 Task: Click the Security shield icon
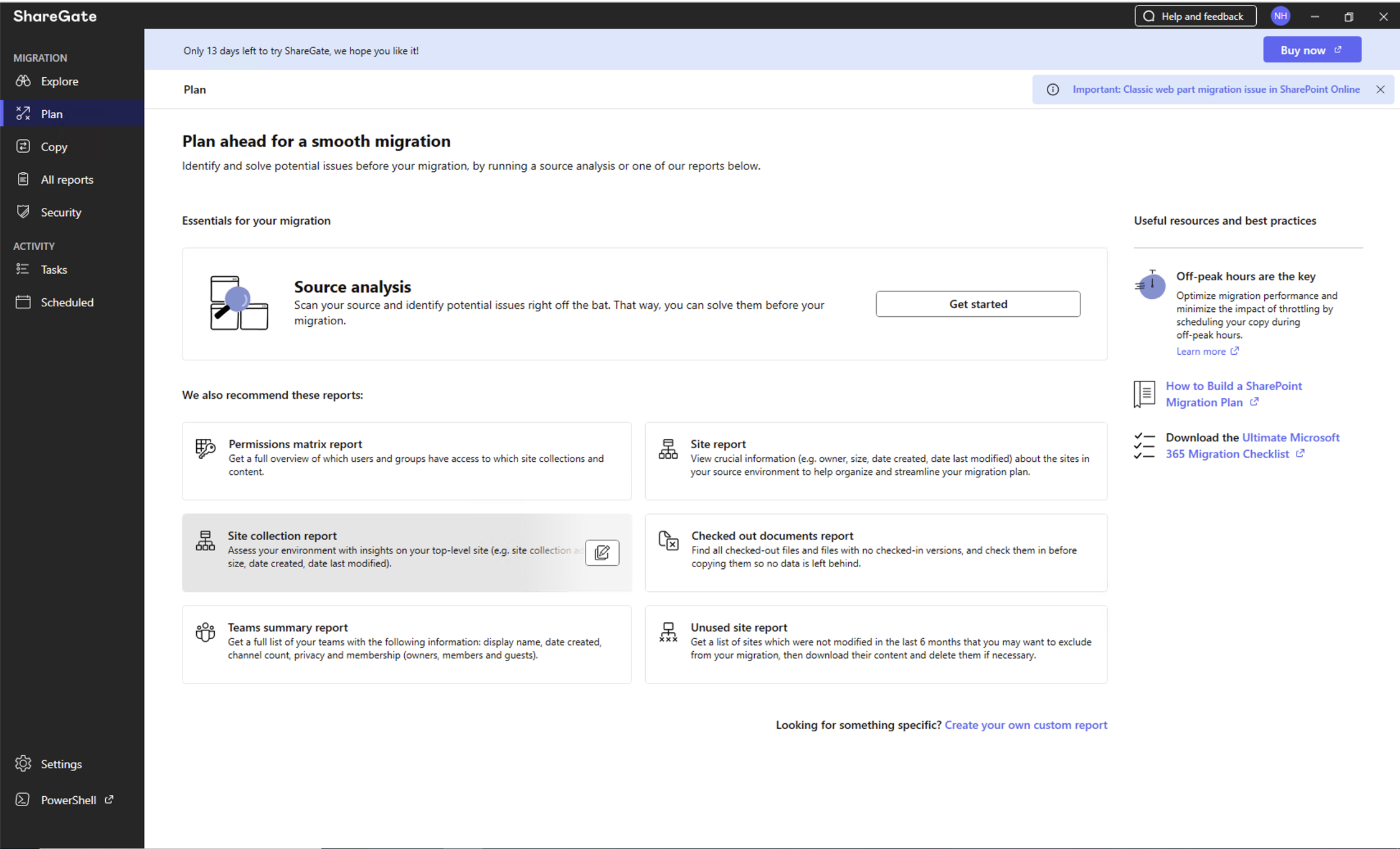[x=23, y=212]
